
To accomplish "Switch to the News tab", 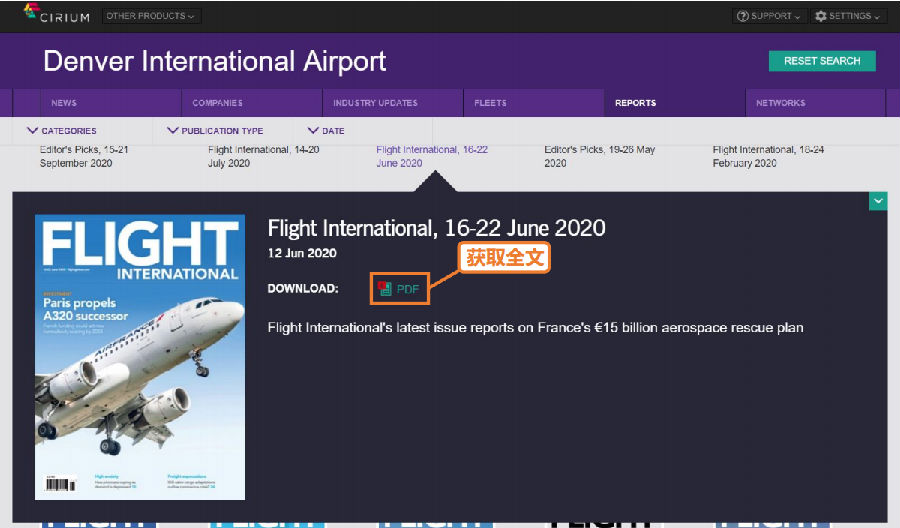I will (x=64, y=103).
